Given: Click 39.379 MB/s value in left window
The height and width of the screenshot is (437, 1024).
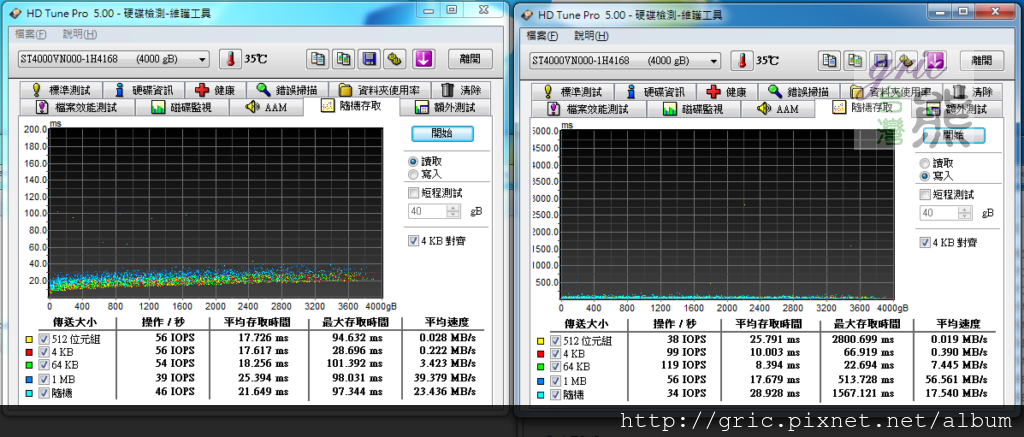Looking at the screenshot, I should [x=443, y=379].
